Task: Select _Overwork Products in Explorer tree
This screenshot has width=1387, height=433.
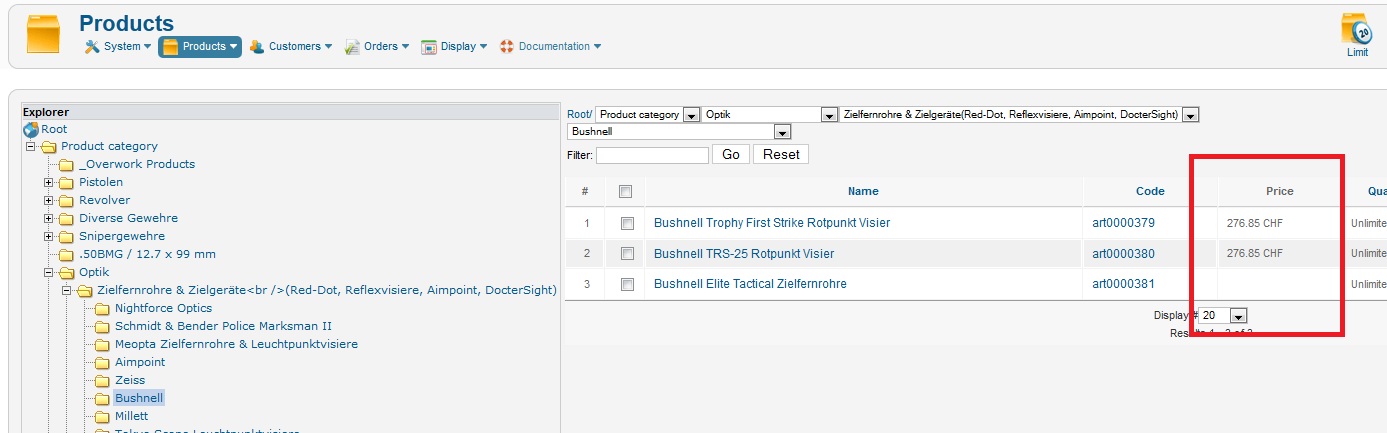Action: (x=137, y=164)
